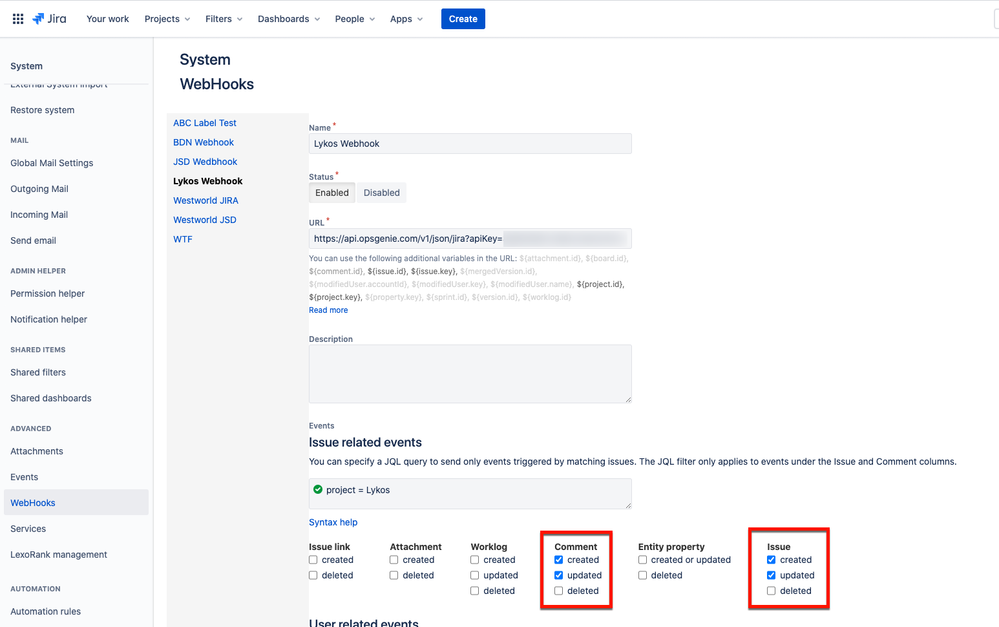Expand the Apps dropdown

406,19
